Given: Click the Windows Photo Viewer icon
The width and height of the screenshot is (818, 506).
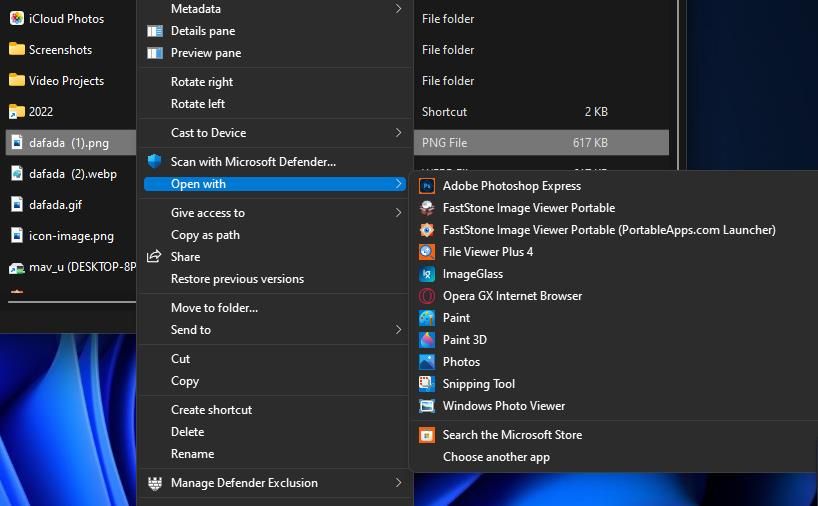Looking at the screenshot, I should pos(427,406).
